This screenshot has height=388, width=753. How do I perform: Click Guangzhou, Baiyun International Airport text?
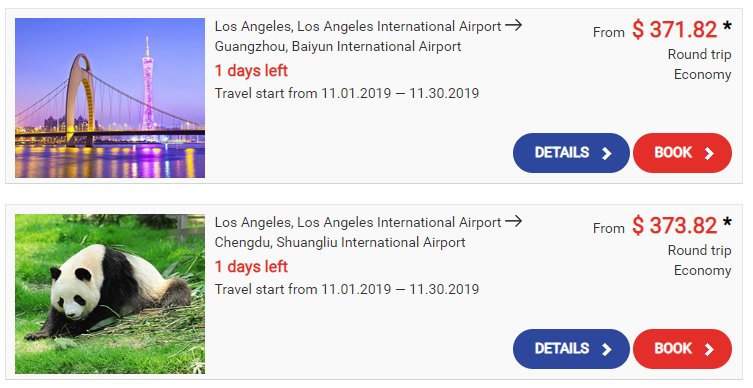point(338,47)
